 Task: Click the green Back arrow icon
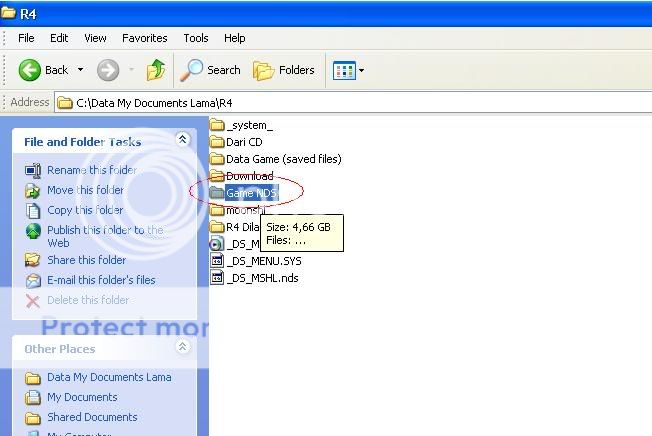tap(30, 70)
